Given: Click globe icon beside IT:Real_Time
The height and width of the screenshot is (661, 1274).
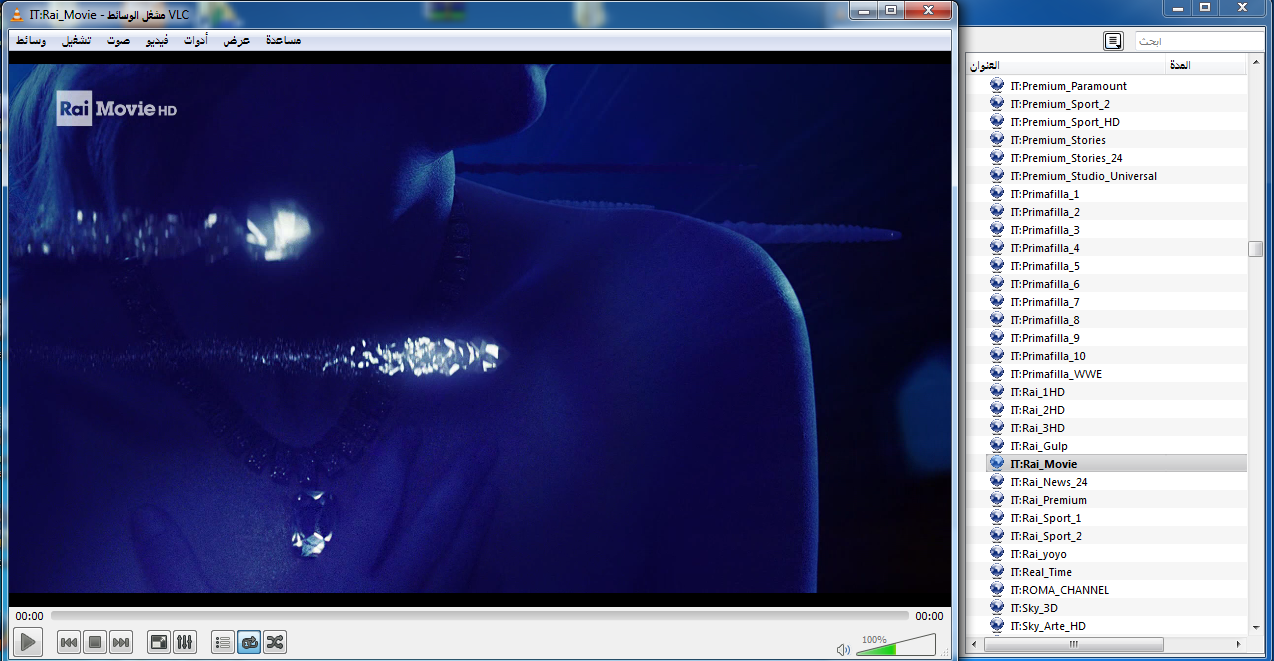Looking at the screenshot, I should point(997,571).
